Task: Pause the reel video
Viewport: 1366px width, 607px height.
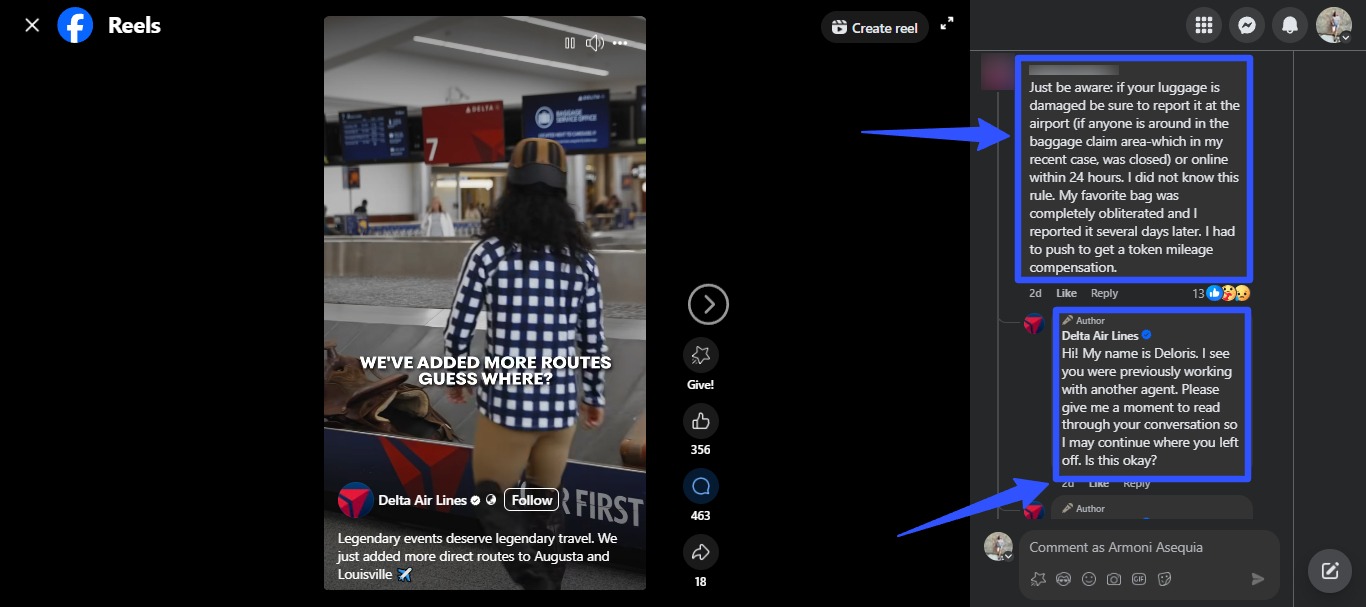Action: pos(569,43)
